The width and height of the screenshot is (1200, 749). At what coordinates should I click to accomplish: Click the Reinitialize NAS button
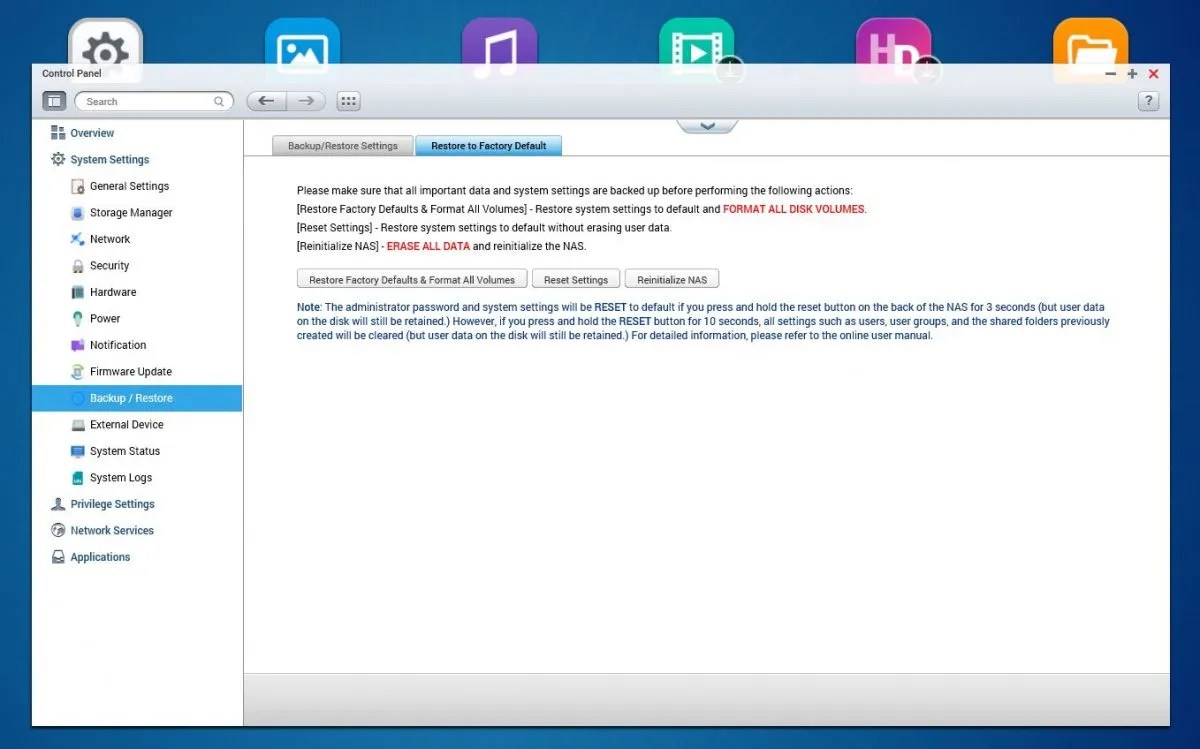[x=672, y=280]
